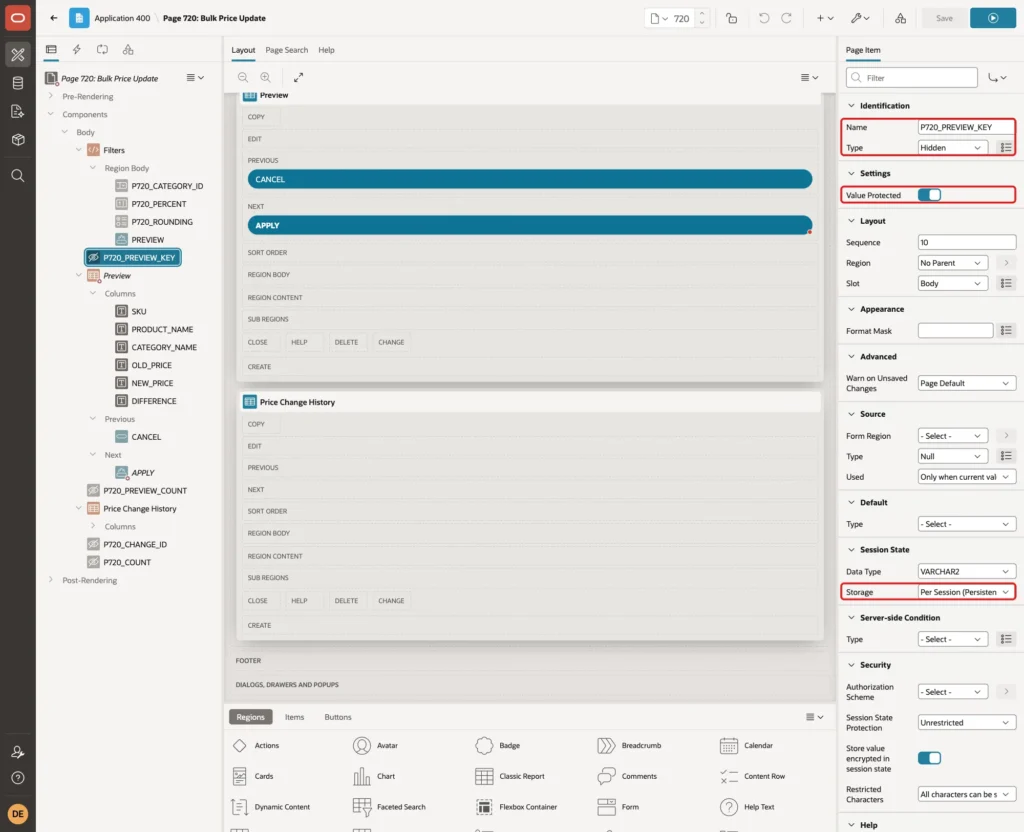Select the Rendering tab icon

(51, 50)
